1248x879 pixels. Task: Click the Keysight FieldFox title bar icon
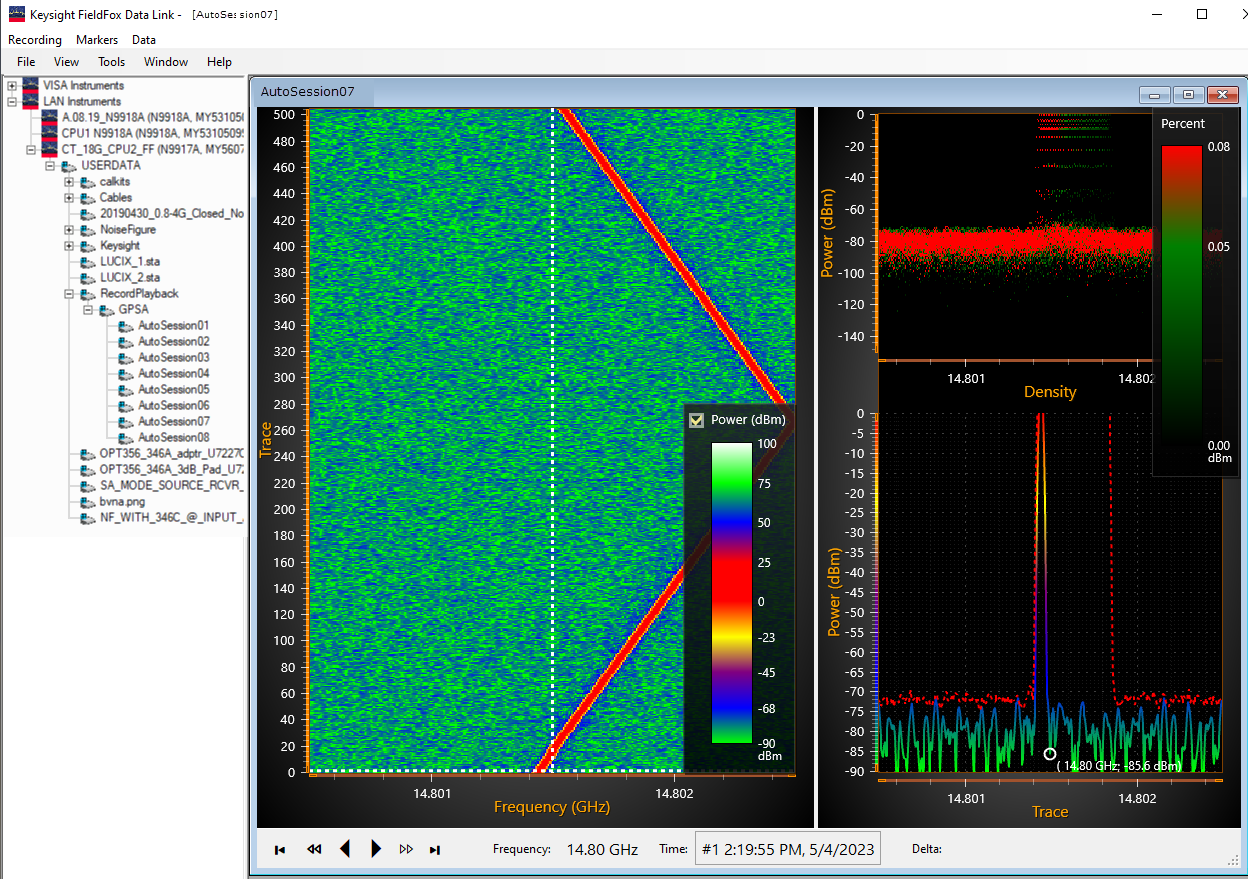(x=16, y=14)
